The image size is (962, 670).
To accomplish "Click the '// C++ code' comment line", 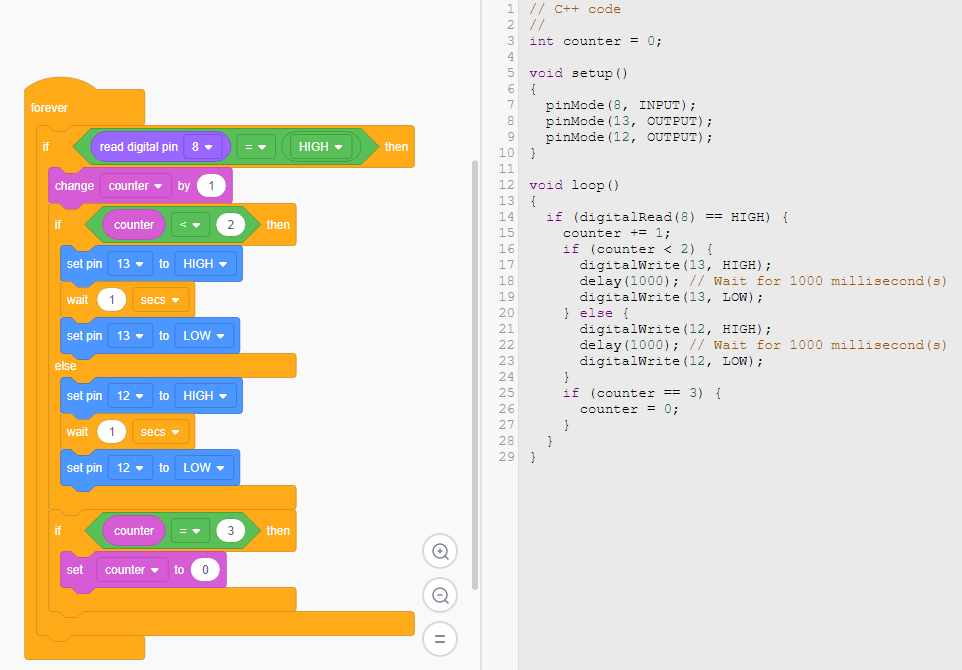I will pos(575,9).
